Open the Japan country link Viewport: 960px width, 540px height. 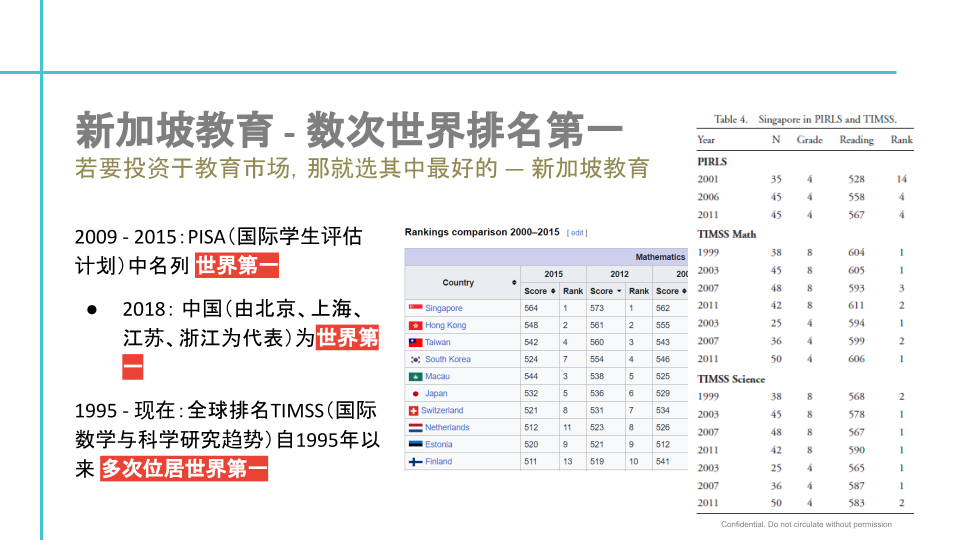pyautogui.click(x=436, y=394)
